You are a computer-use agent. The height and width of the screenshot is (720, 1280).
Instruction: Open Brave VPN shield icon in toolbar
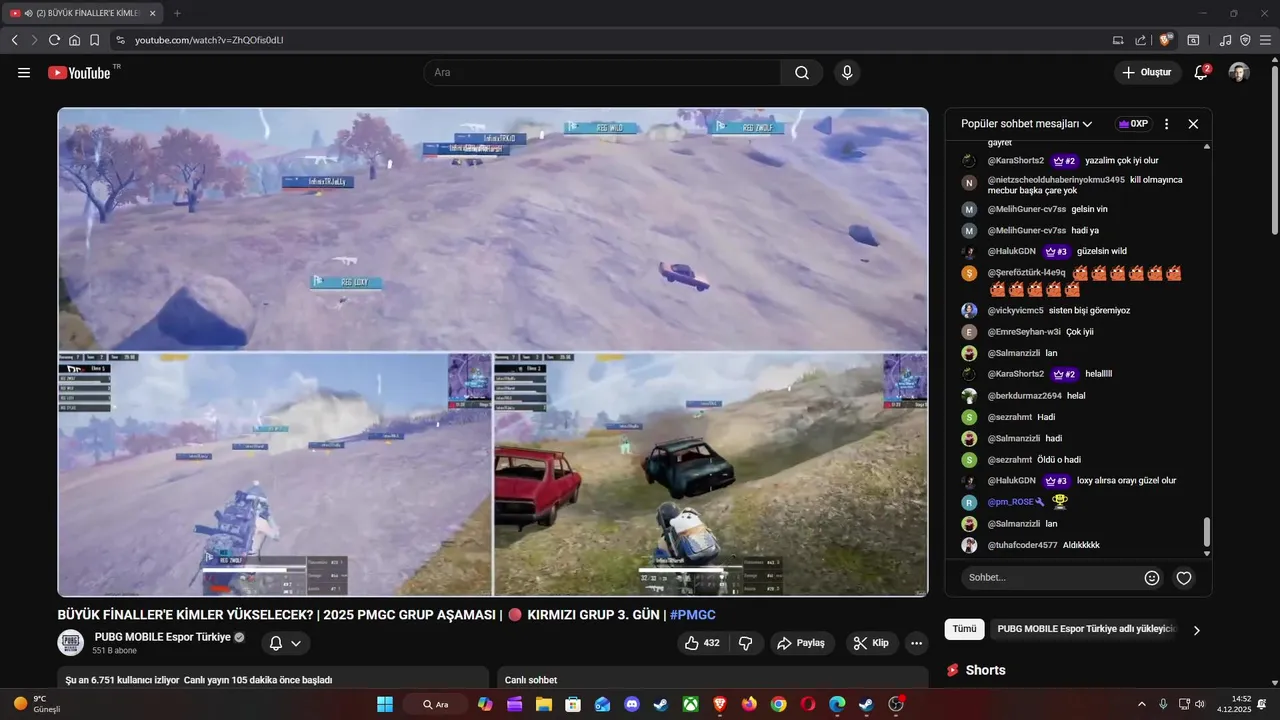click(1245, 40)
